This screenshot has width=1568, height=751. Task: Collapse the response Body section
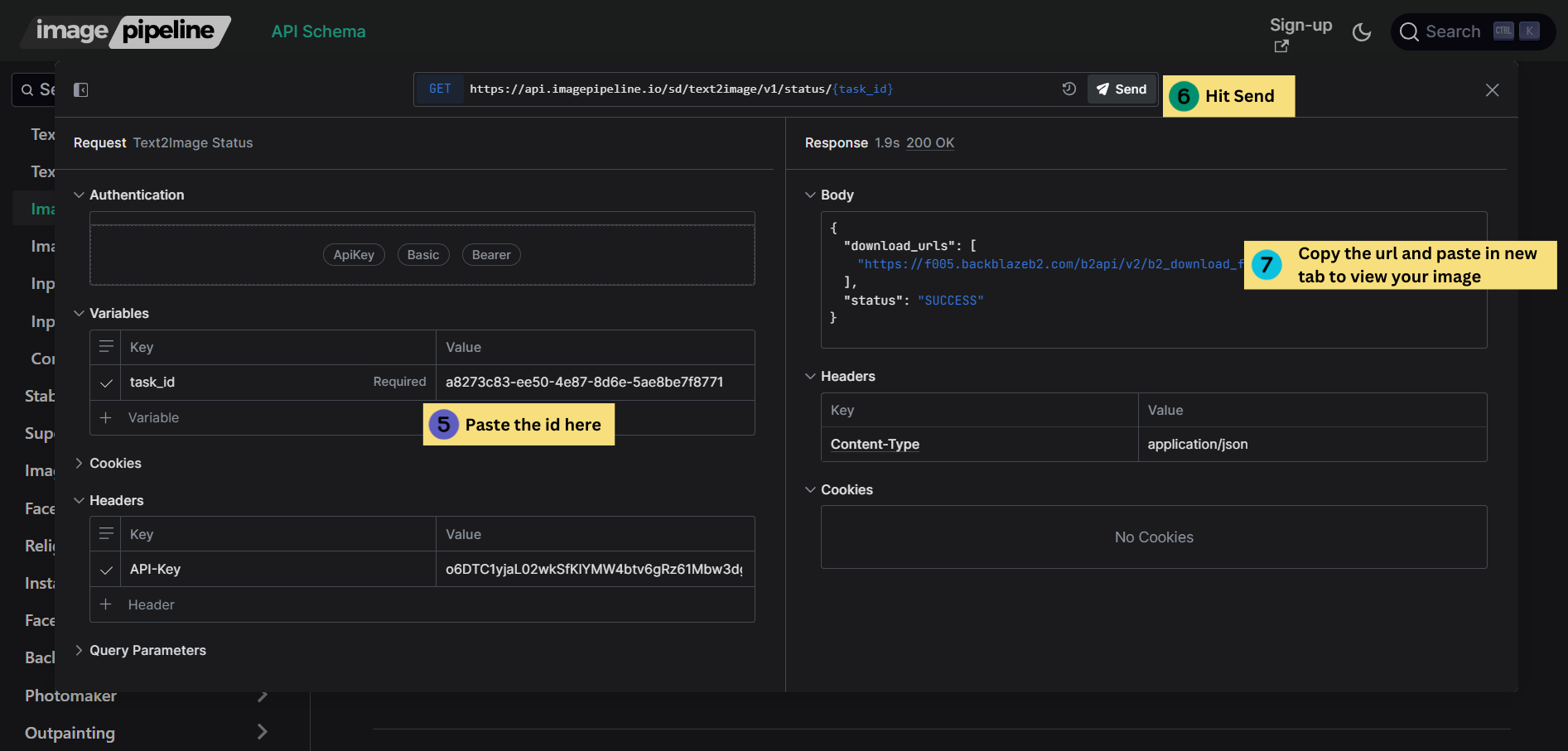[x=829, y=195]
